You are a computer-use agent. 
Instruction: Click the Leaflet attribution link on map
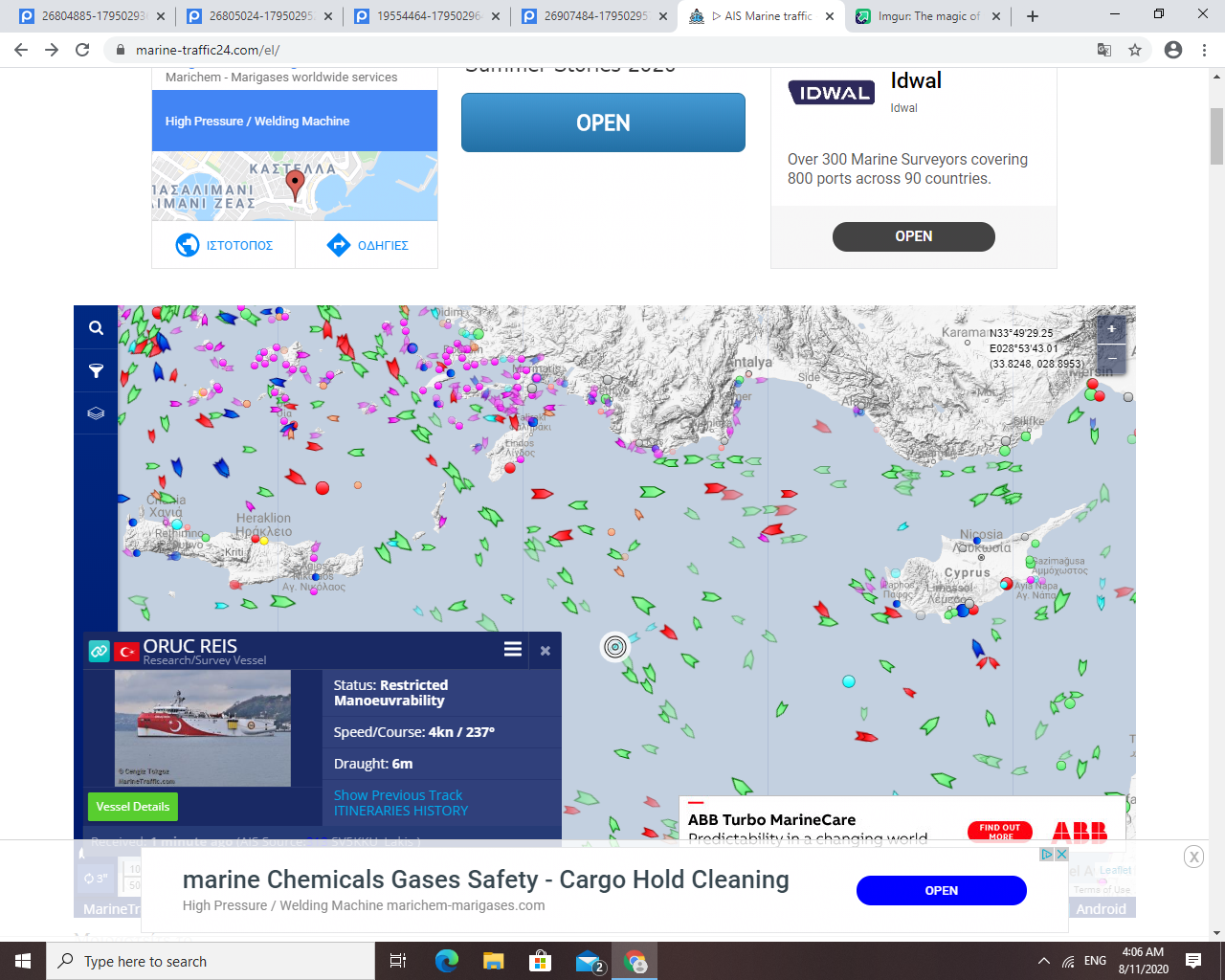point(1115,870)
